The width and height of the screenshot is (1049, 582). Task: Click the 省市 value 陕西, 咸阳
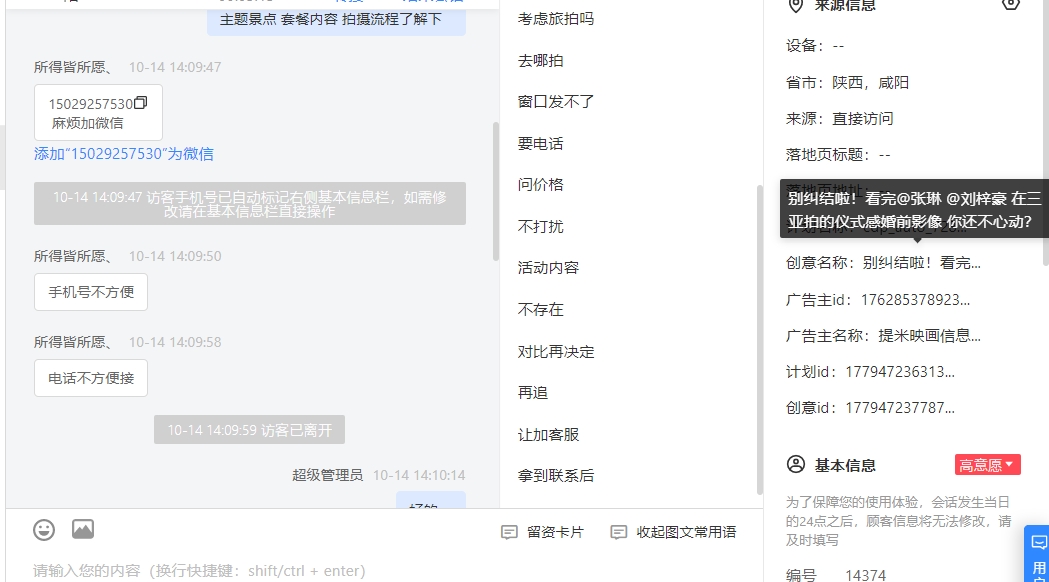(870, 83)
